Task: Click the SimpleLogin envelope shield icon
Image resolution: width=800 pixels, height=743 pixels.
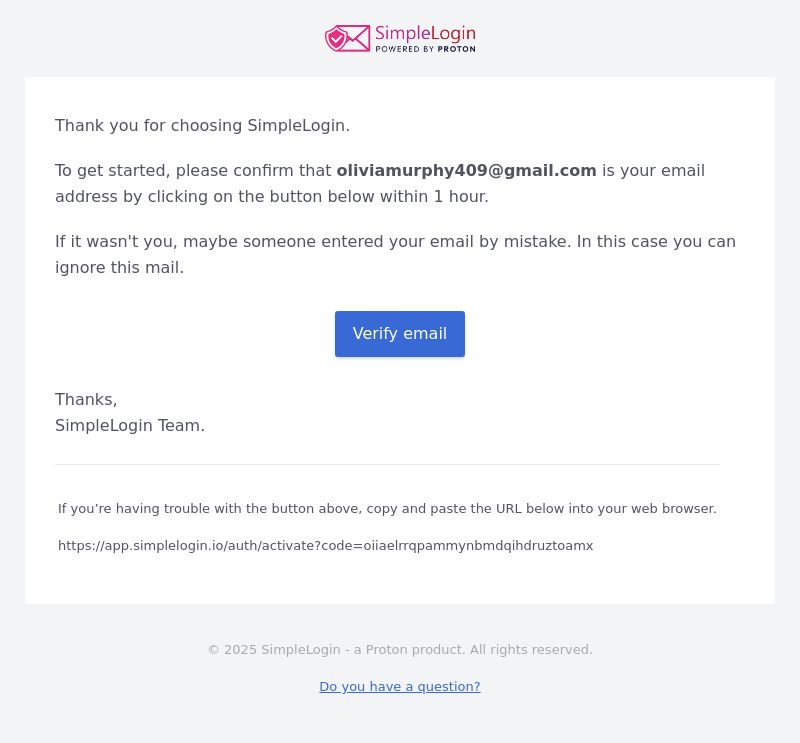Action: coord(347,38)
